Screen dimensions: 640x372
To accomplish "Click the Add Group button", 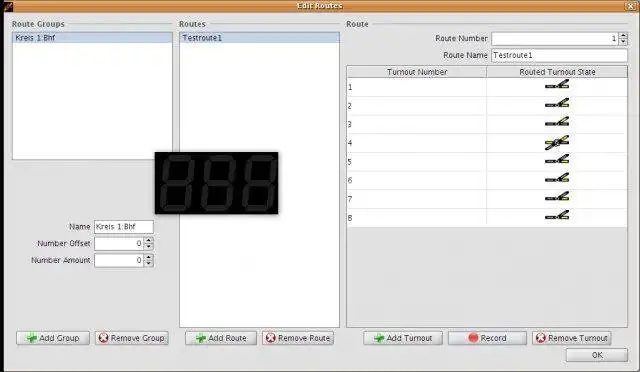I will [x=53, y=338].
